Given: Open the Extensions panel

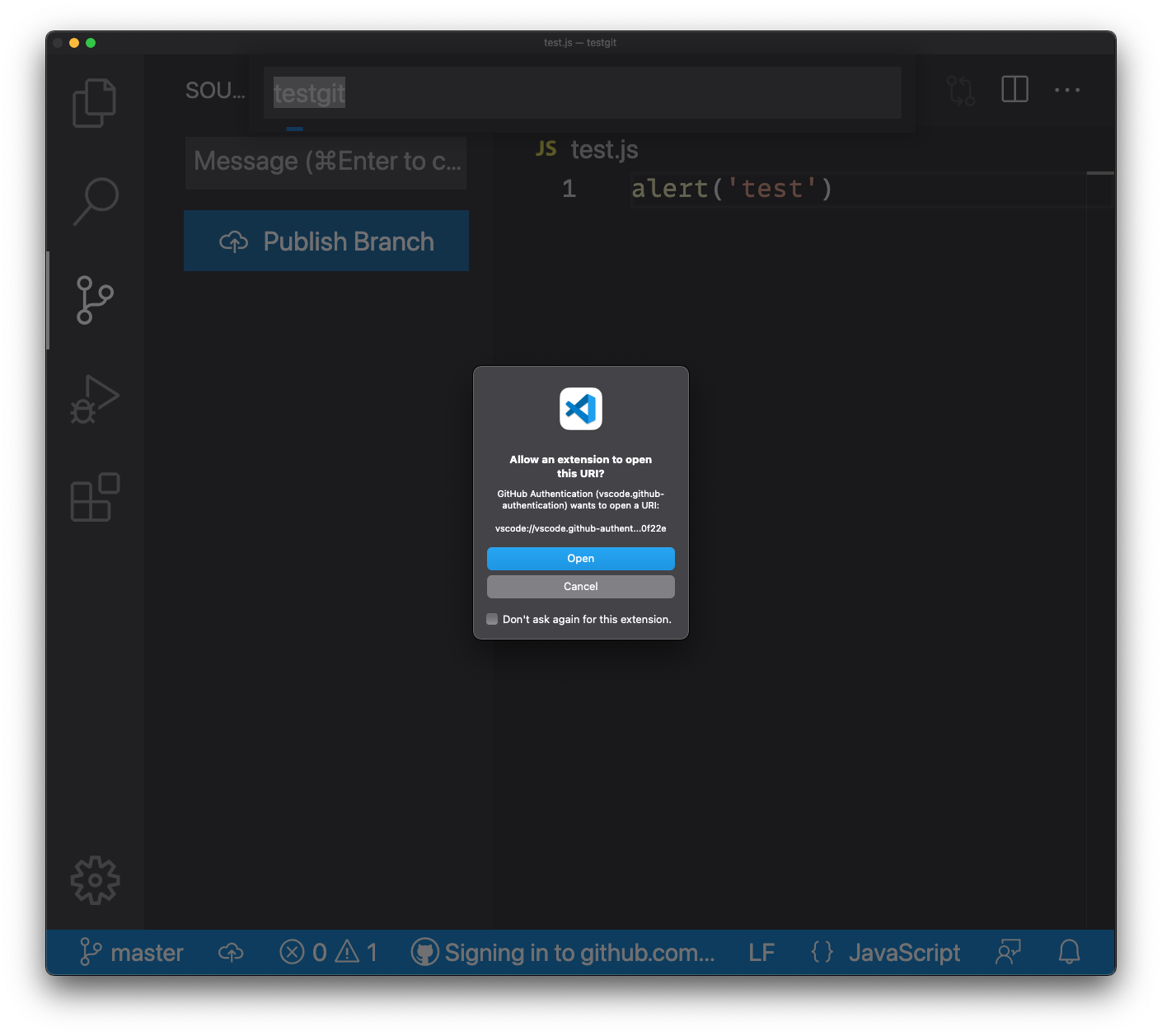Looking at the screenshot, I should (x=94, y=497).
